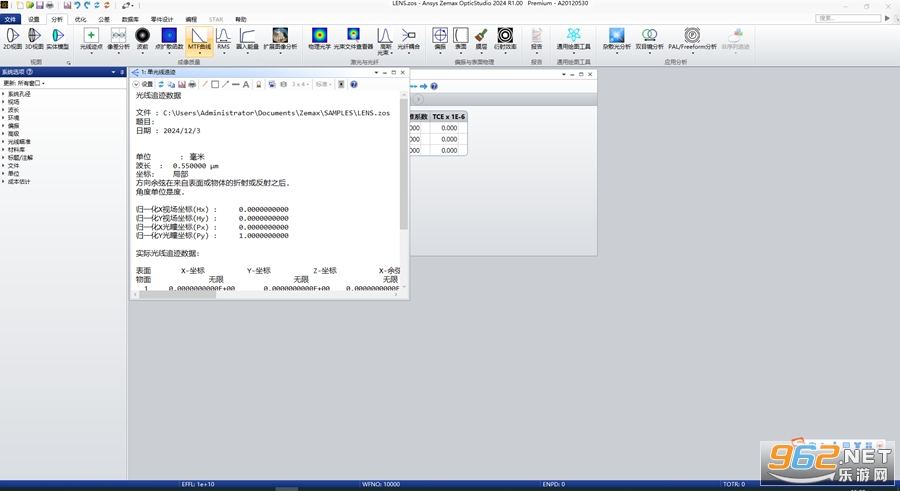The height and width of the screenshot is (491, 900).
Task: Expand the 视场 tree item
Action: pyautogui.click(x=3, y=102)
